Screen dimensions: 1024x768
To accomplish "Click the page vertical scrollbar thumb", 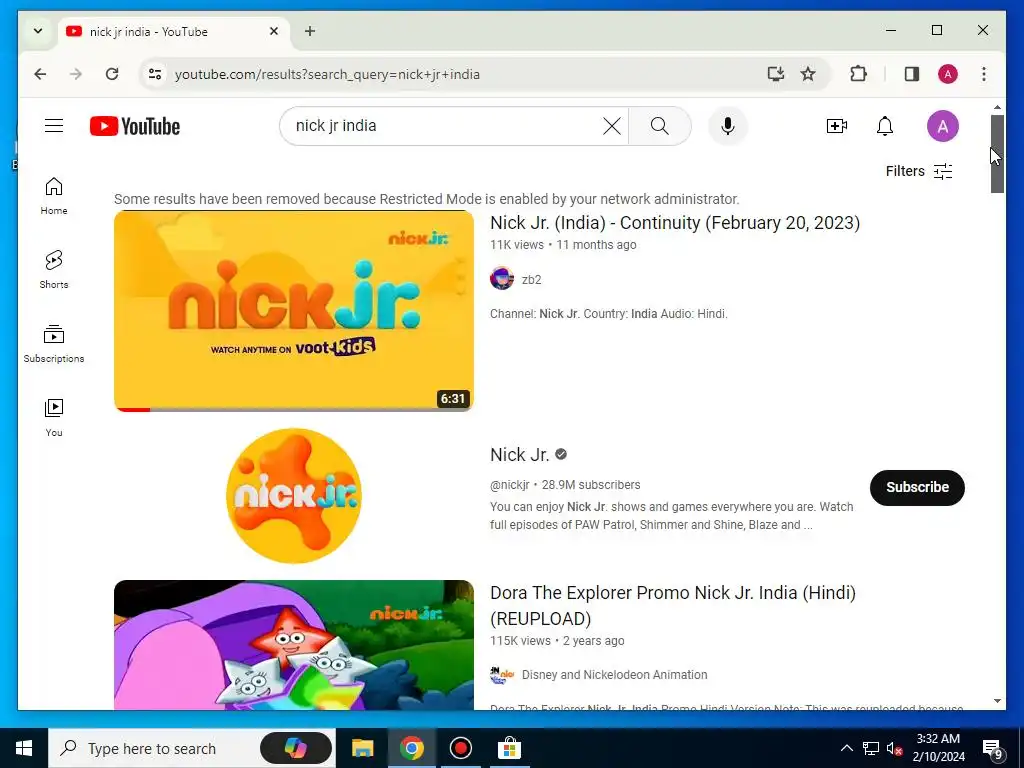I will click(x=997, y=154).
